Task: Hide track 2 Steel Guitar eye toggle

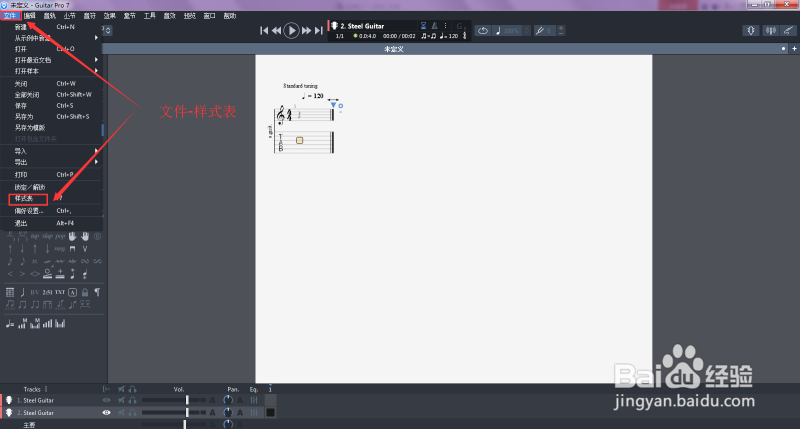Action: click(106, 413)
